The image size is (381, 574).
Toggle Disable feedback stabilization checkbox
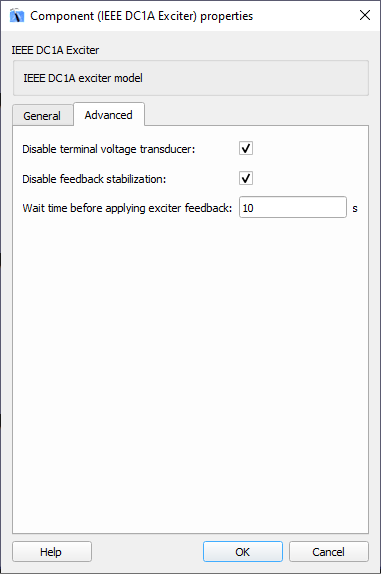click(246, 178)
